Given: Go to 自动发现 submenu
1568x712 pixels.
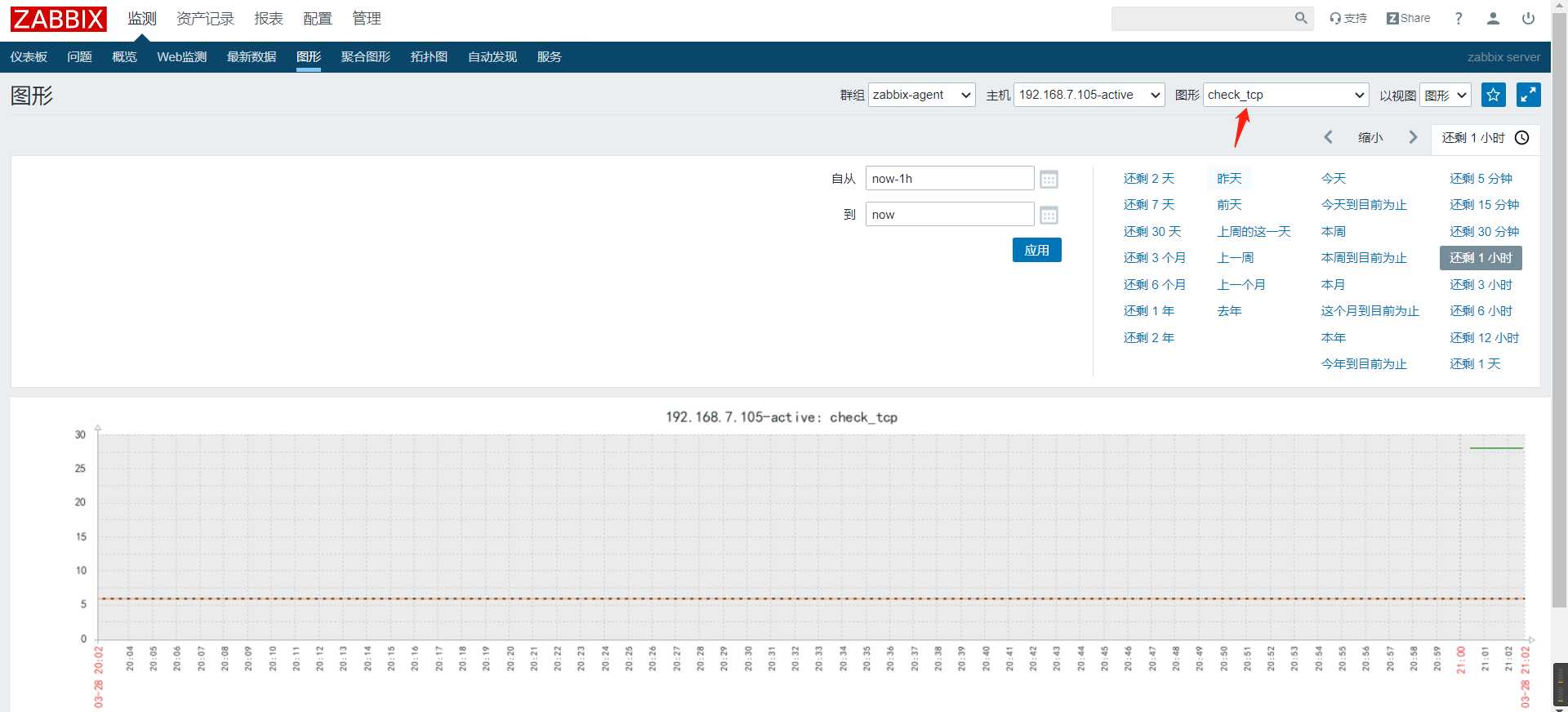Looking at the screenshot, I should tap(492, 57).
